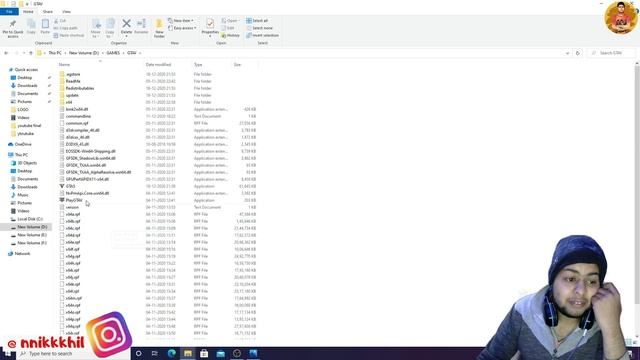This screenshot has width=640, height=360.
Task: Switch to the Share ribbon tab
Action: point(47,12)
